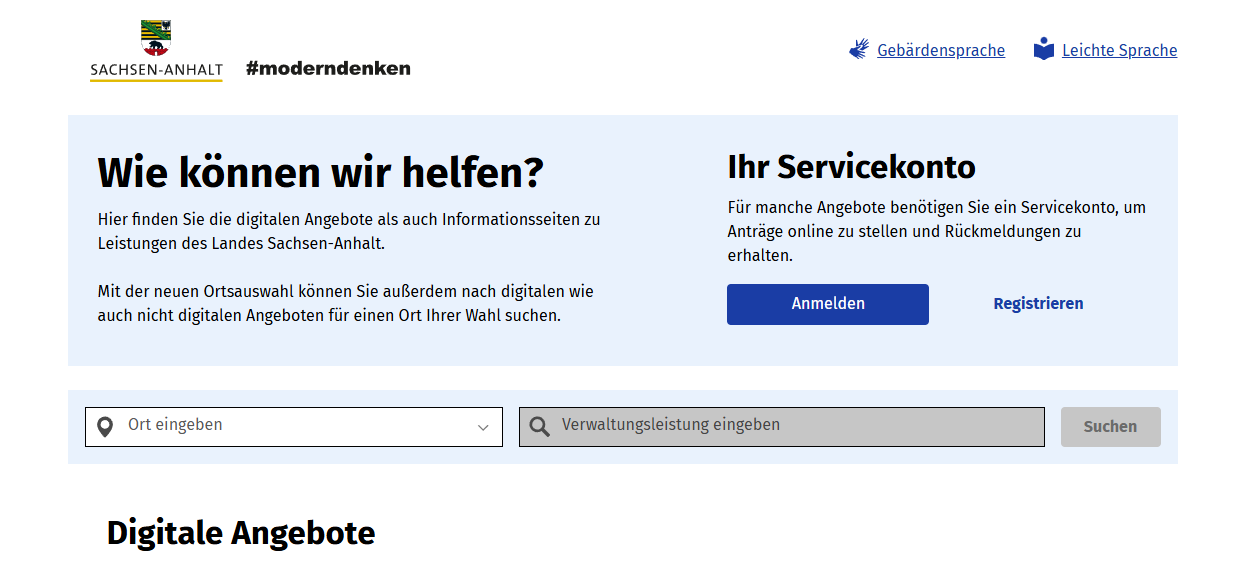The image size is (1260, 572).
Task: Select the Digitale Angebote heading
Action: 241,533
